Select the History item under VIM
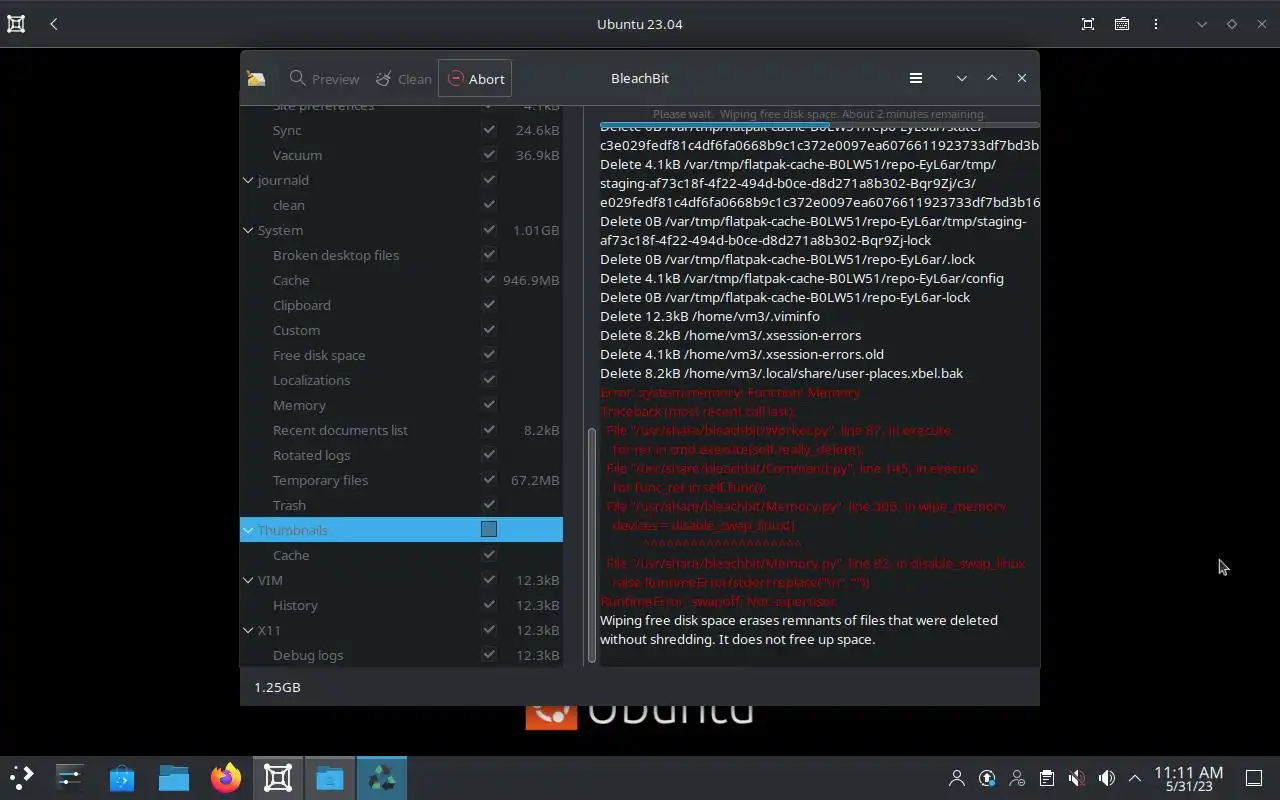Image resolution: width=1280 pixels, height=800 pixels. pyautogui.click(x=295, y=605)
